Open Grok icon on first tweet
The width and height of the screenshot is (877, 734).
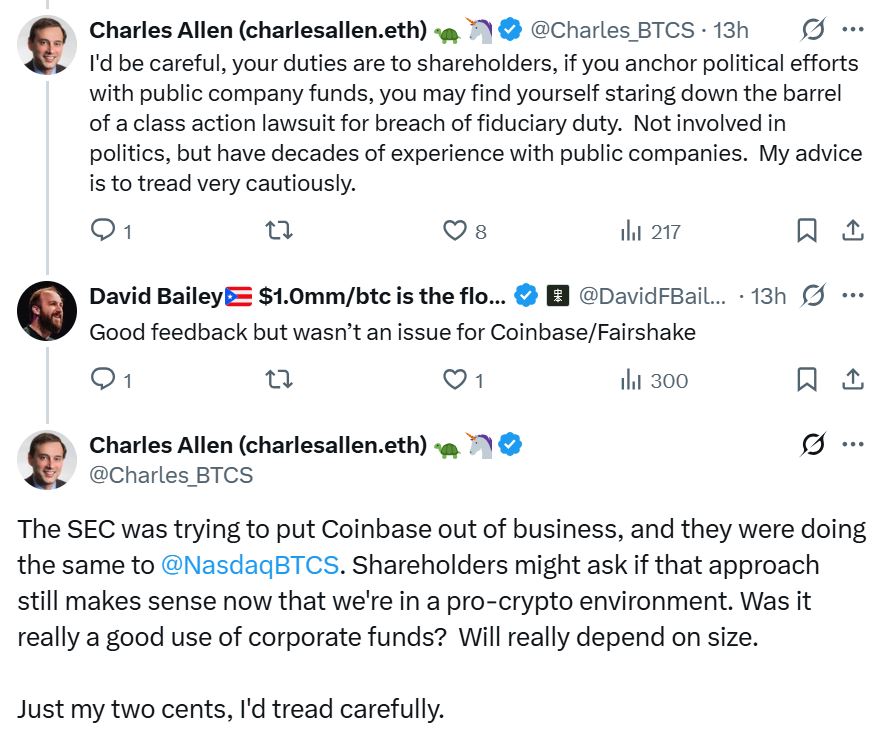point(814,30)
